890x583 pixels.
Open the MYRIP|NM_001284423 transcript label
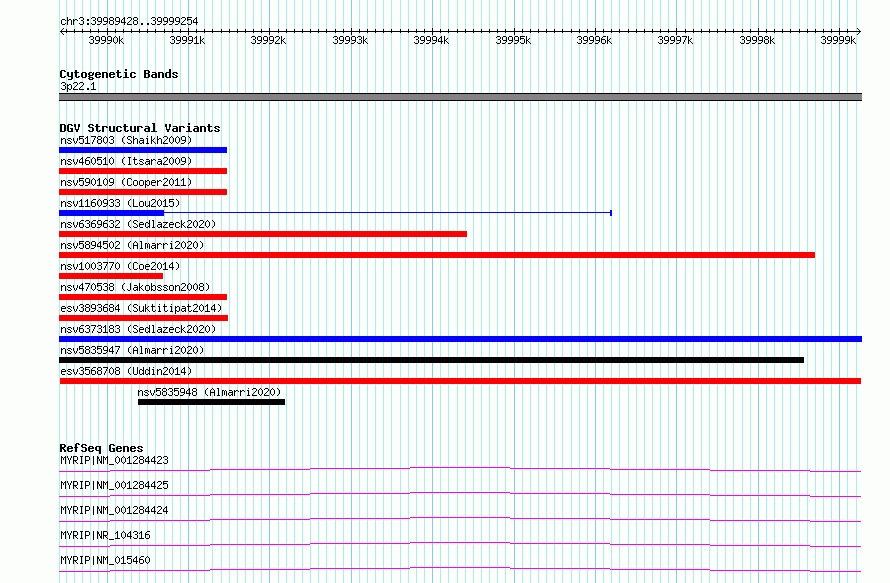[x=114, y=460]
